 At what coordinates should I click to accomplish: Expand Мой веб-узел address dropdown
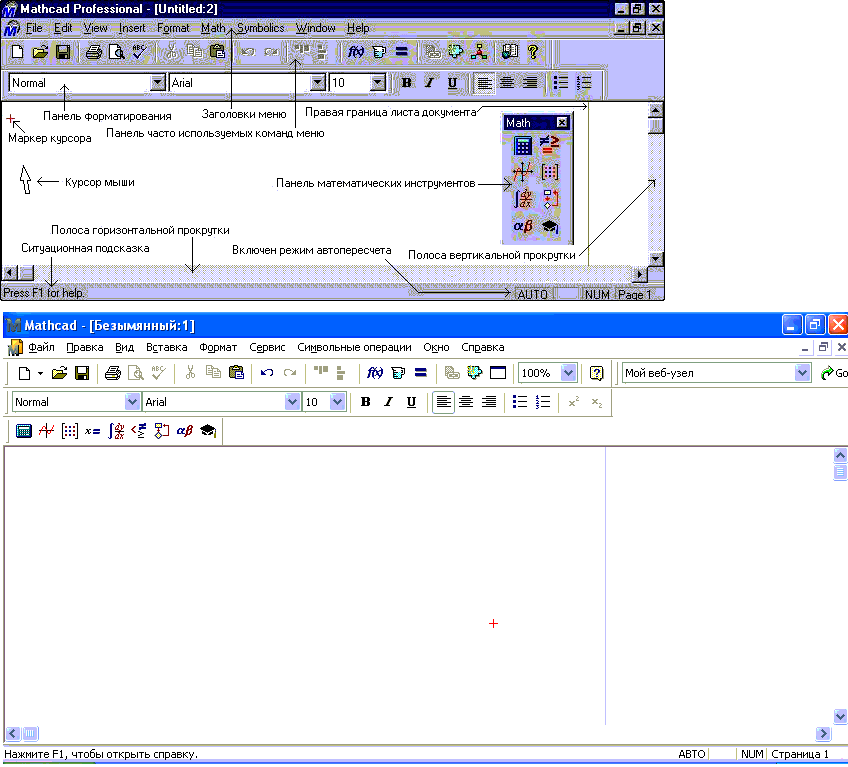click(803, 373)
